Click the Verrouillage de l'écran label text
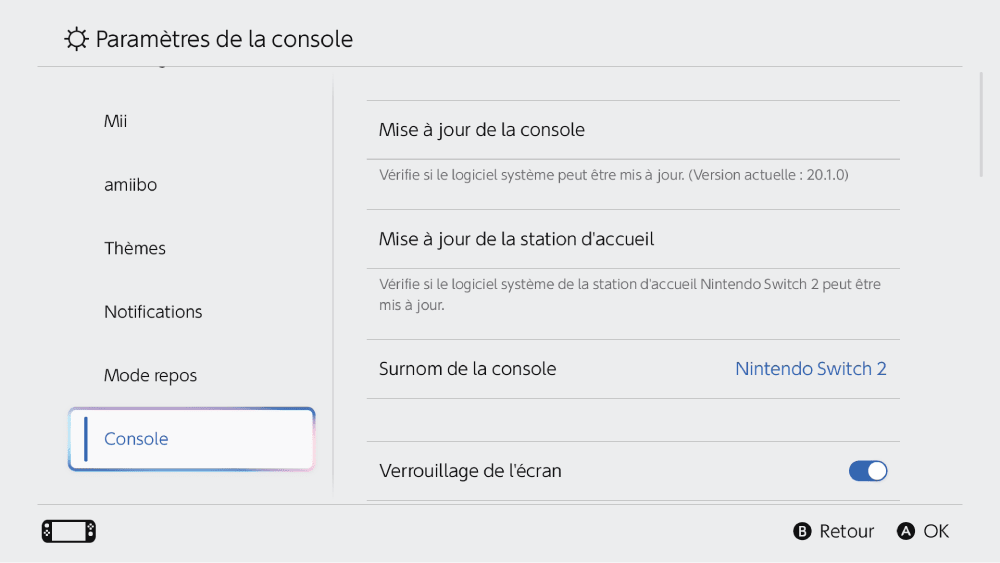The height and width of the screenshot is (563, 1000). [x=470, y=471]
